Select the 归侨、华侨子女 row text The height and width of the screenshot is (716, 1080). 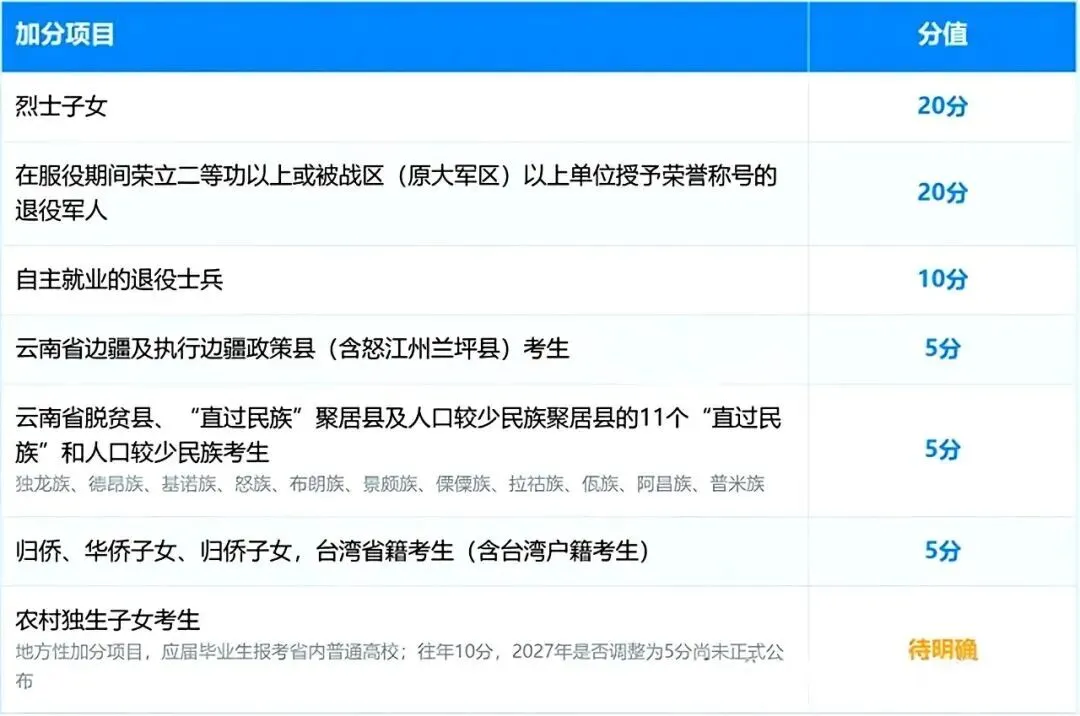click(x=332, y=551)
